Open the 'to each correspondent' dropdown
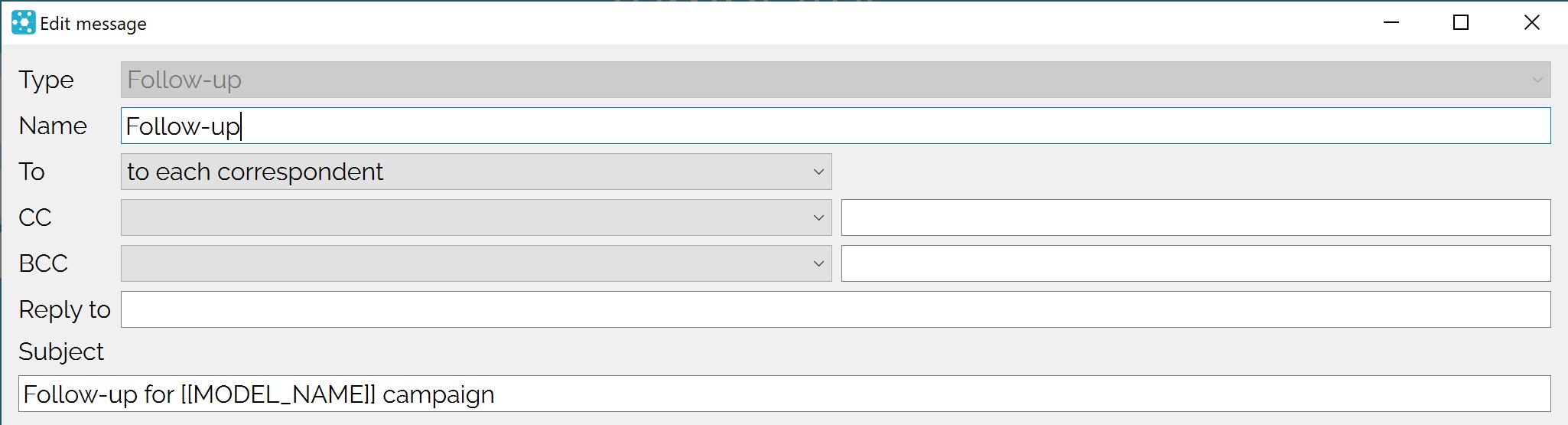 (476, 172)
